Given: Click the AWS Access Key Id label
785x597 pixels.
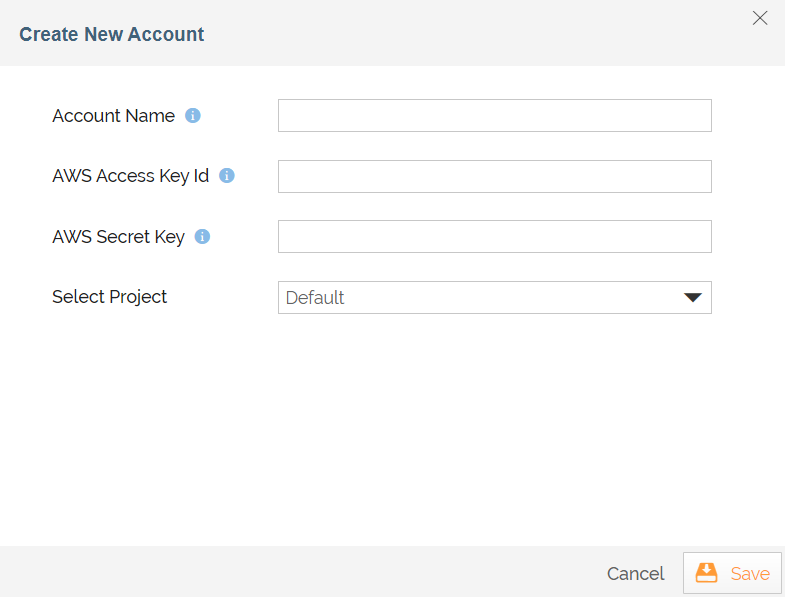Looking at the screenshot, I should (130, 176).
